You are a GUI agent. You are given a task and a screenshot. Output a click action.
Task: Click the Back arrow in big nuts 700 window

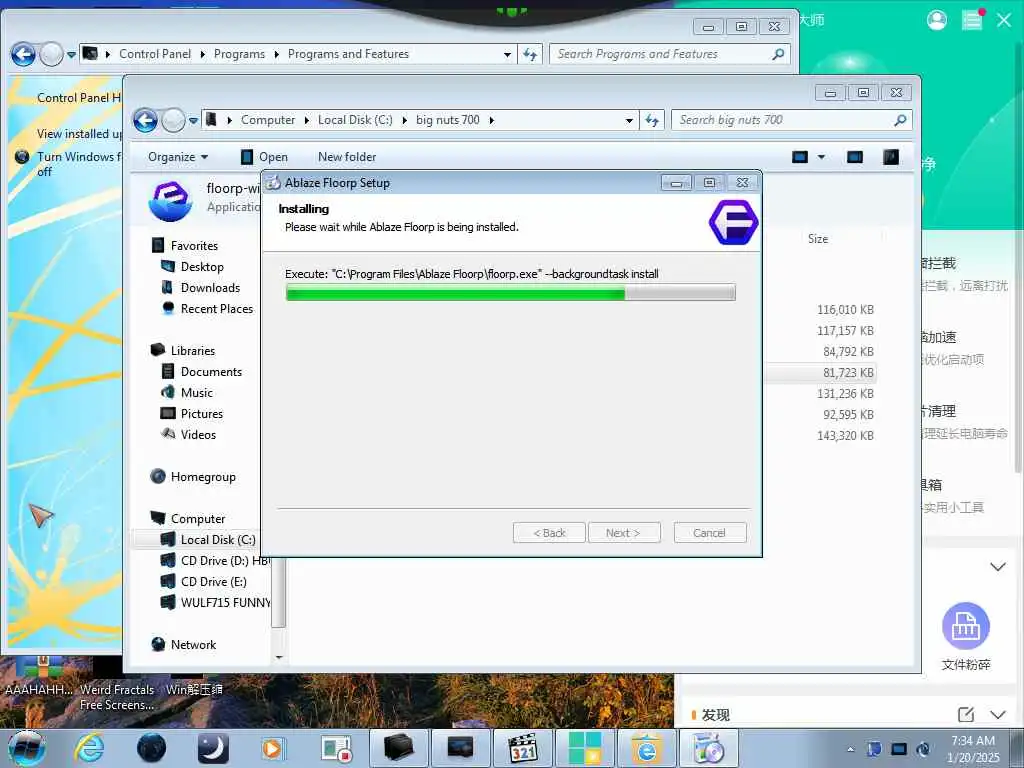click(145, 120)
